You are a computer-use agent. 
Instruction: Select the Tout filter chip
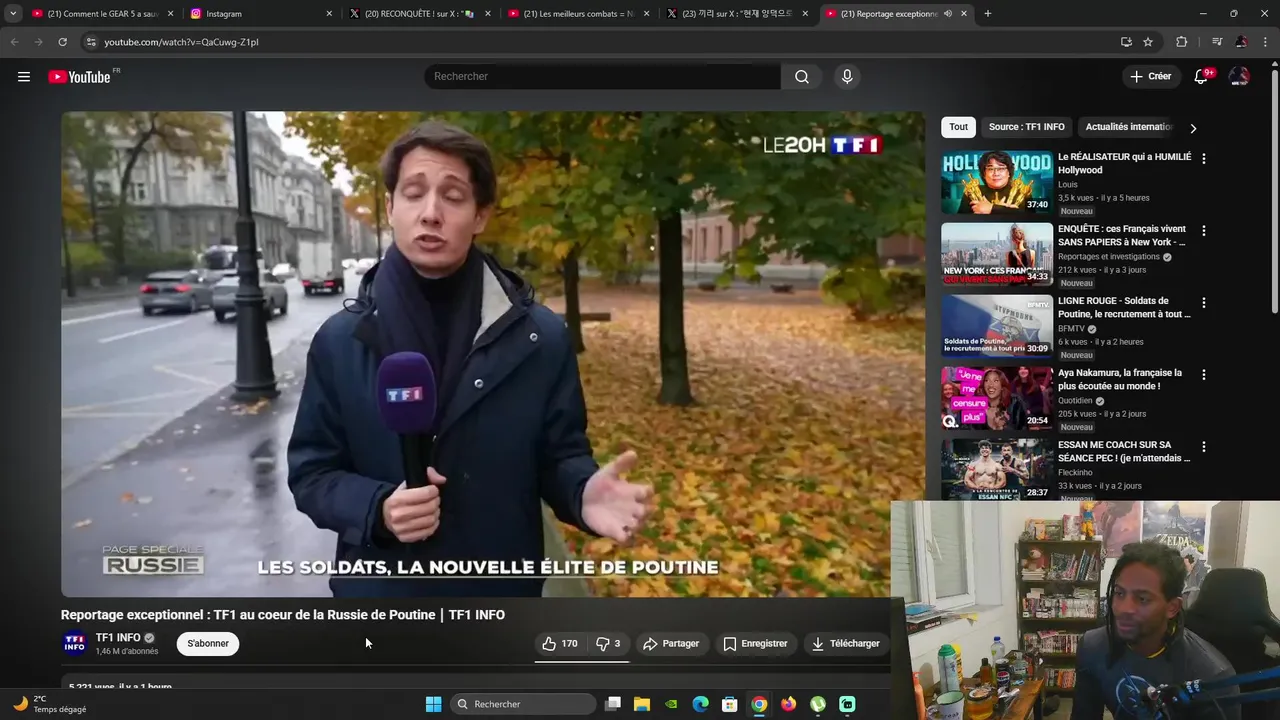[958, 127]
